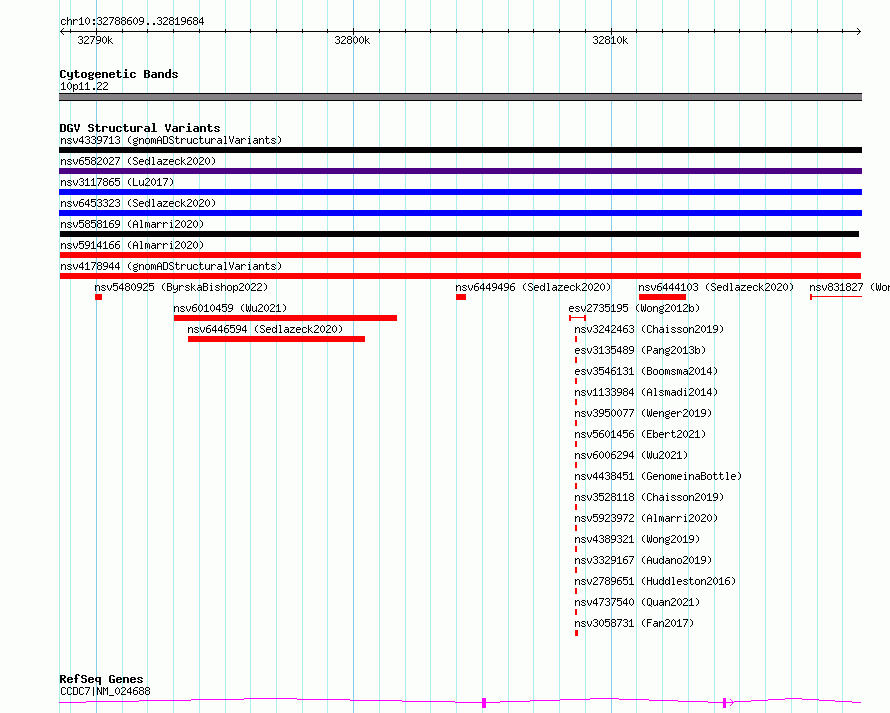
Task: Click the RefSeq Genes track title
Action: pyautogui.click(x=101, y=679)
